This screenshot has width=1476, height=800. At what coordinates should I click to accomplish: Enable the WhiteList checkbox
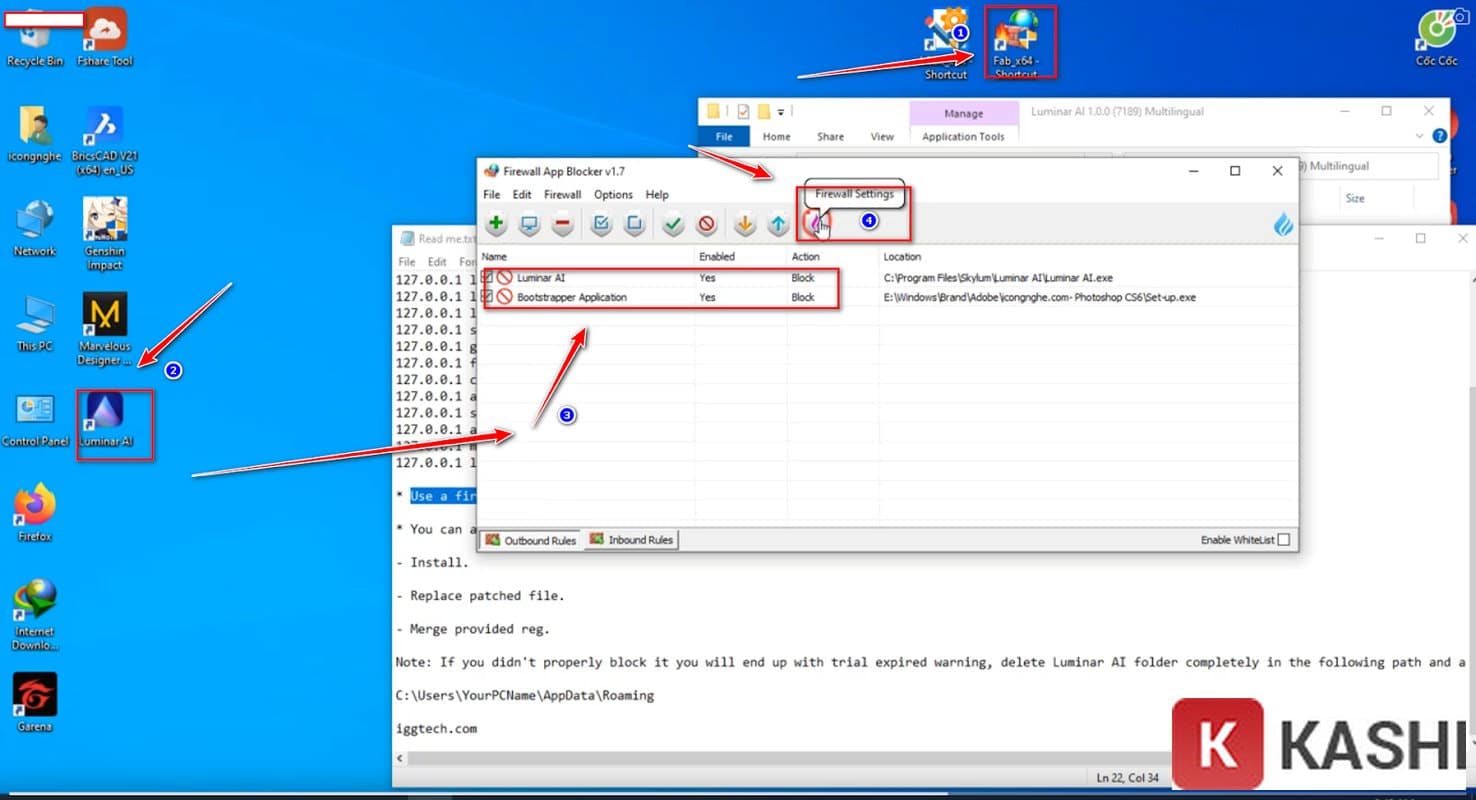(1284, 540)
